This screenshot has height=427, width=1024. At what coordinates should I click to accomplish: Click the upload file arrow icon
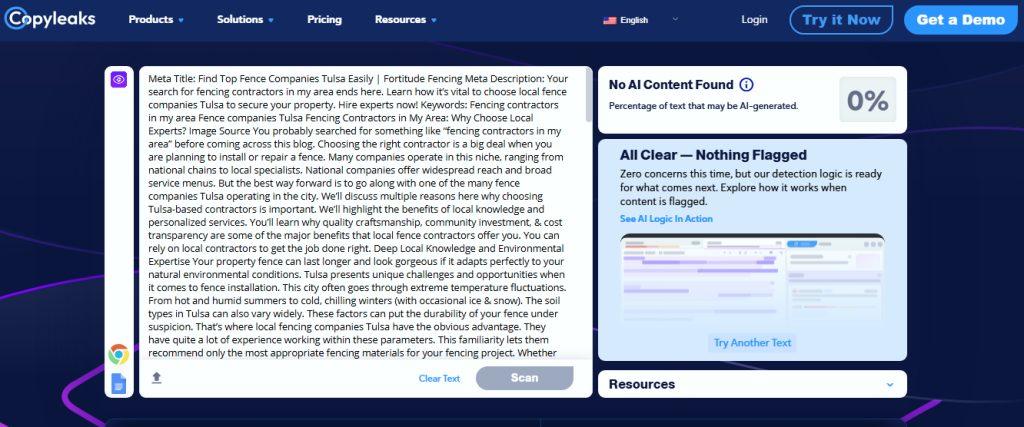click(157, 378)
